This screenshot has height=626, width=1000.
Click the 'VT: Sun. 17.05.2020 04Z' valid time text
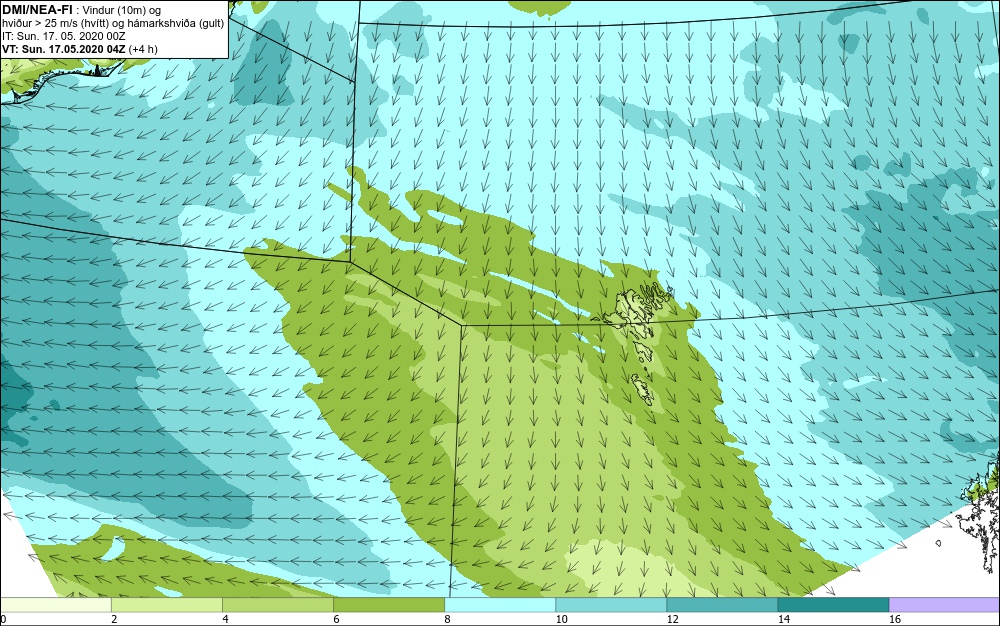64,49
